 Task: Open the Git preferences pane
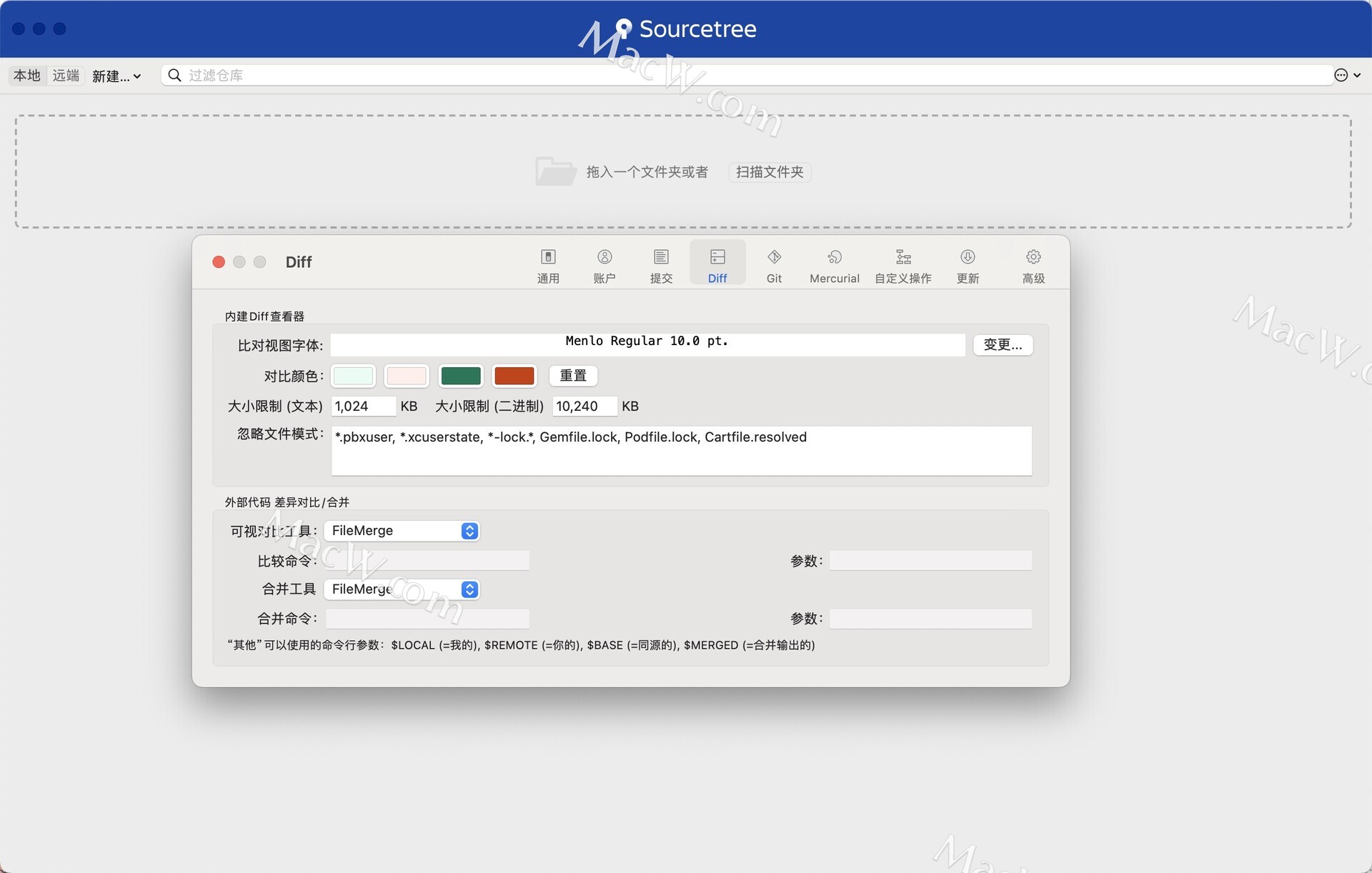pyautogui.click(x=774, y=266)
